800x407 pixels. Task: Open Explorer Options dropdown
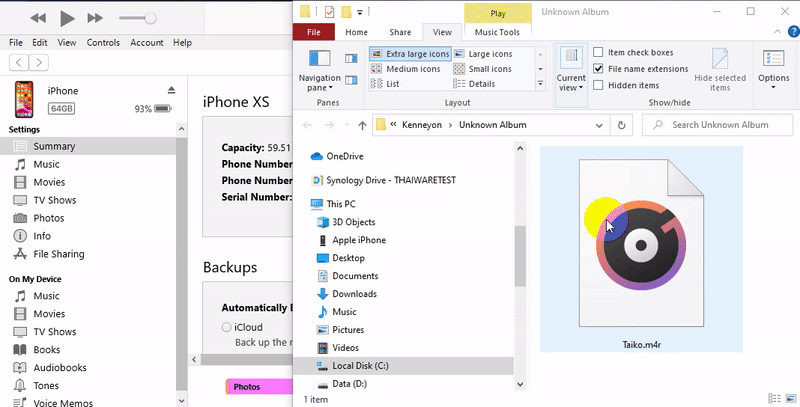click(x=773, y=70)
